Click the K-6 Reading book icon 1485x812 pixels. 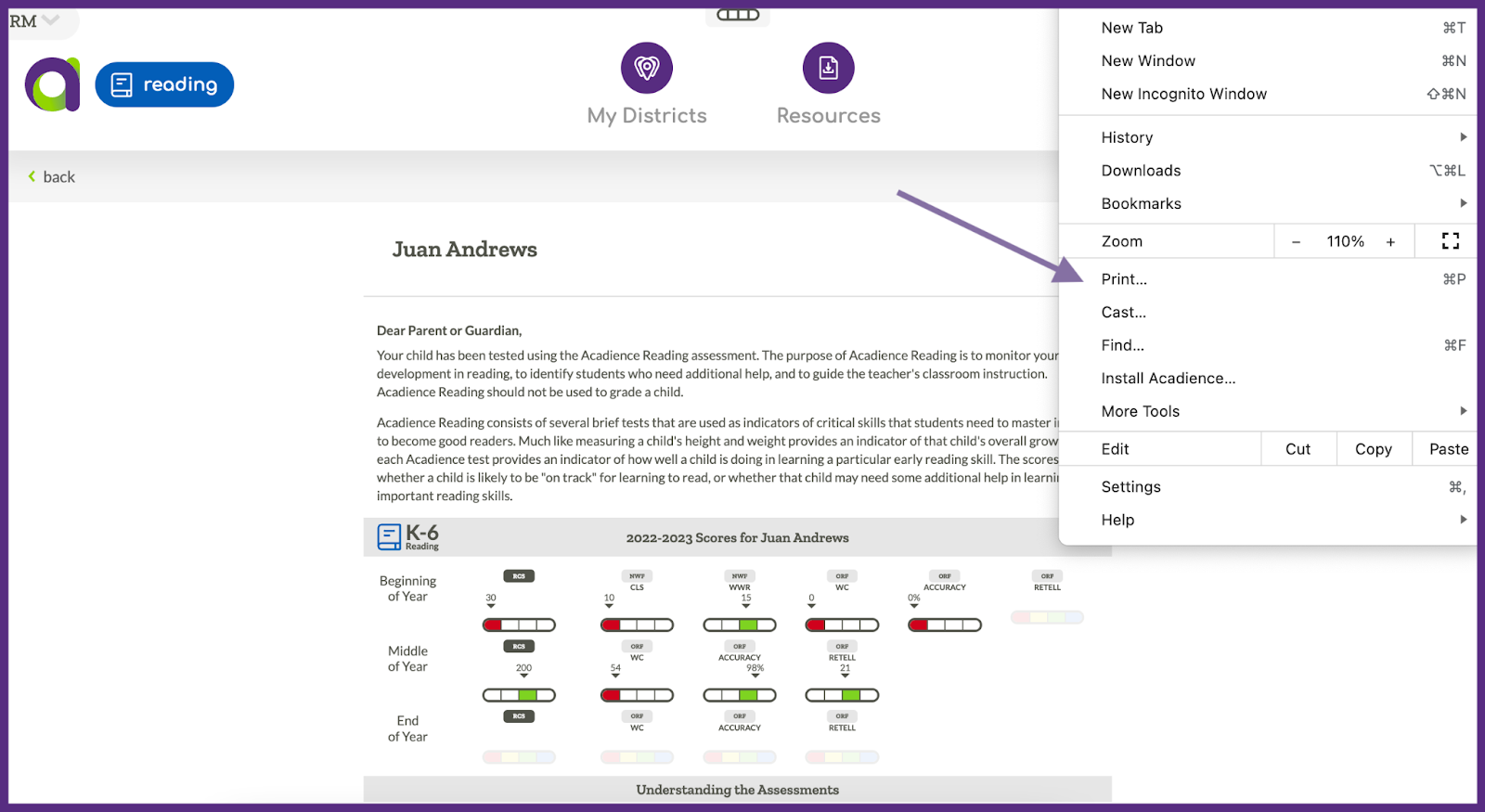pos(389,537)
